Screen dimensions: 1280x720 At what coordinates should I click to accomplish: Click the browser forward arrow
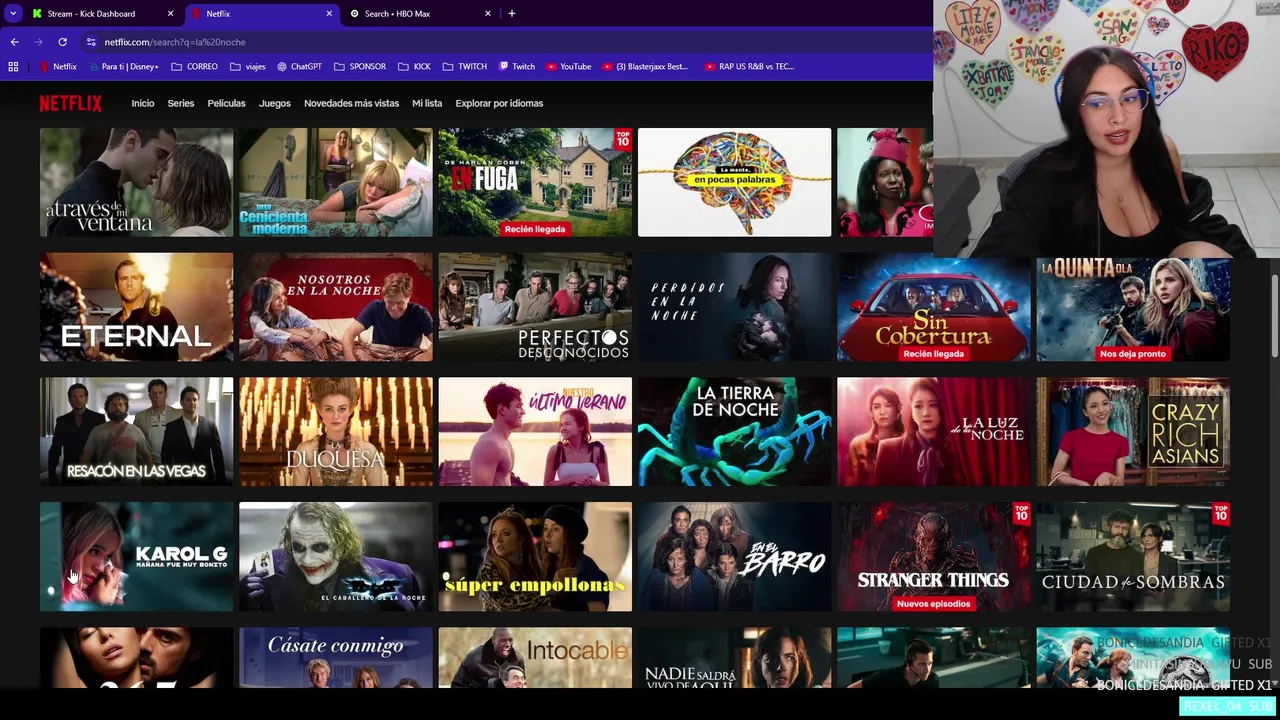coord(38,42)
